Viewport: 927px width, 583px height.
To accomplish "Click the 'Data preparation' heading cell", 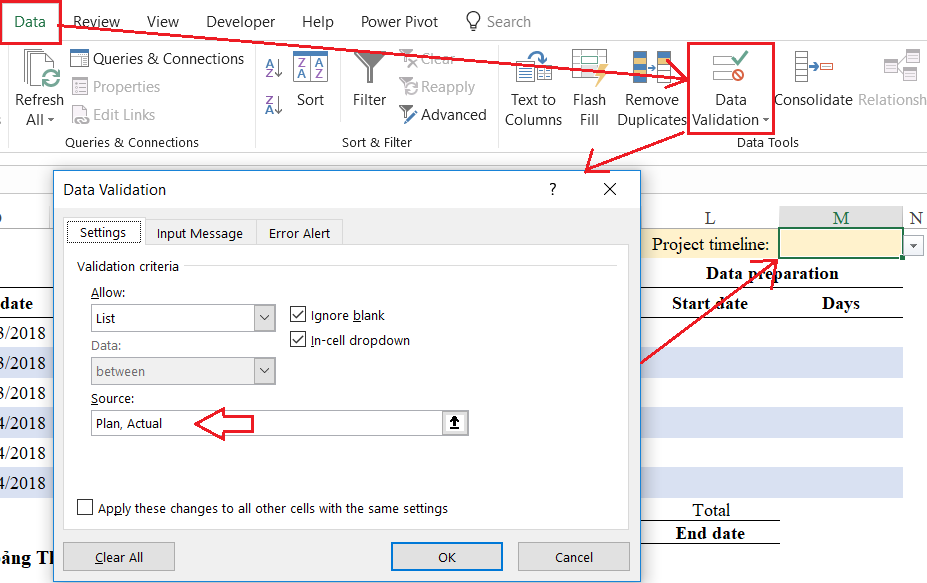I will [x=772, y=273].
